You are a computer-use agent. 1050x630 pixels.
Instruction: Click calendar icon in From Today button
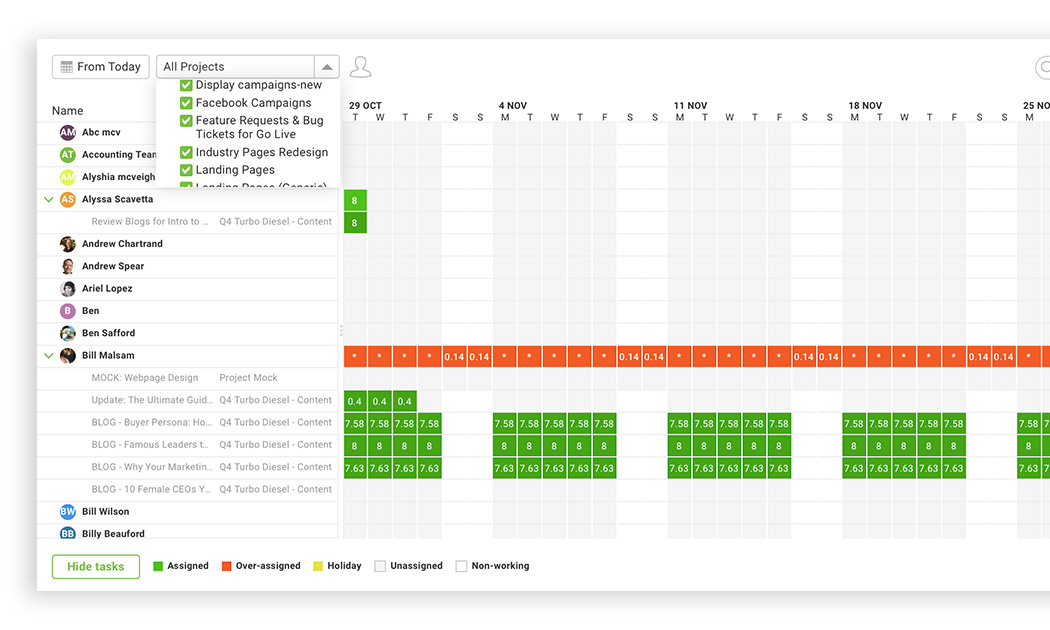click(x=66, y=67)
